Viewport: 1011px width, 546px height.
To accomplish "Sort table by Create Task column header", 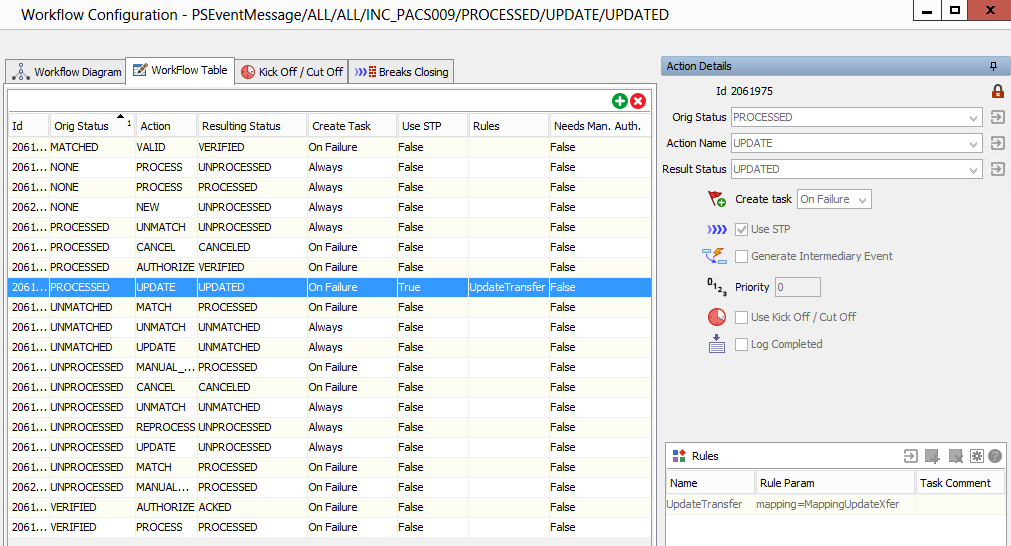I will pos(352,126).
